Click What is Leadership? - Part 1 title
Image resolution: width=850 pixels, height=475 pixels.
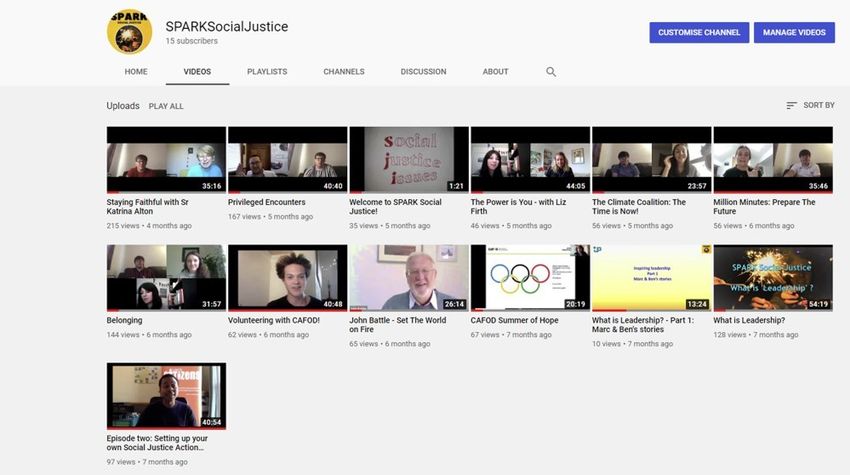point(643,325)
